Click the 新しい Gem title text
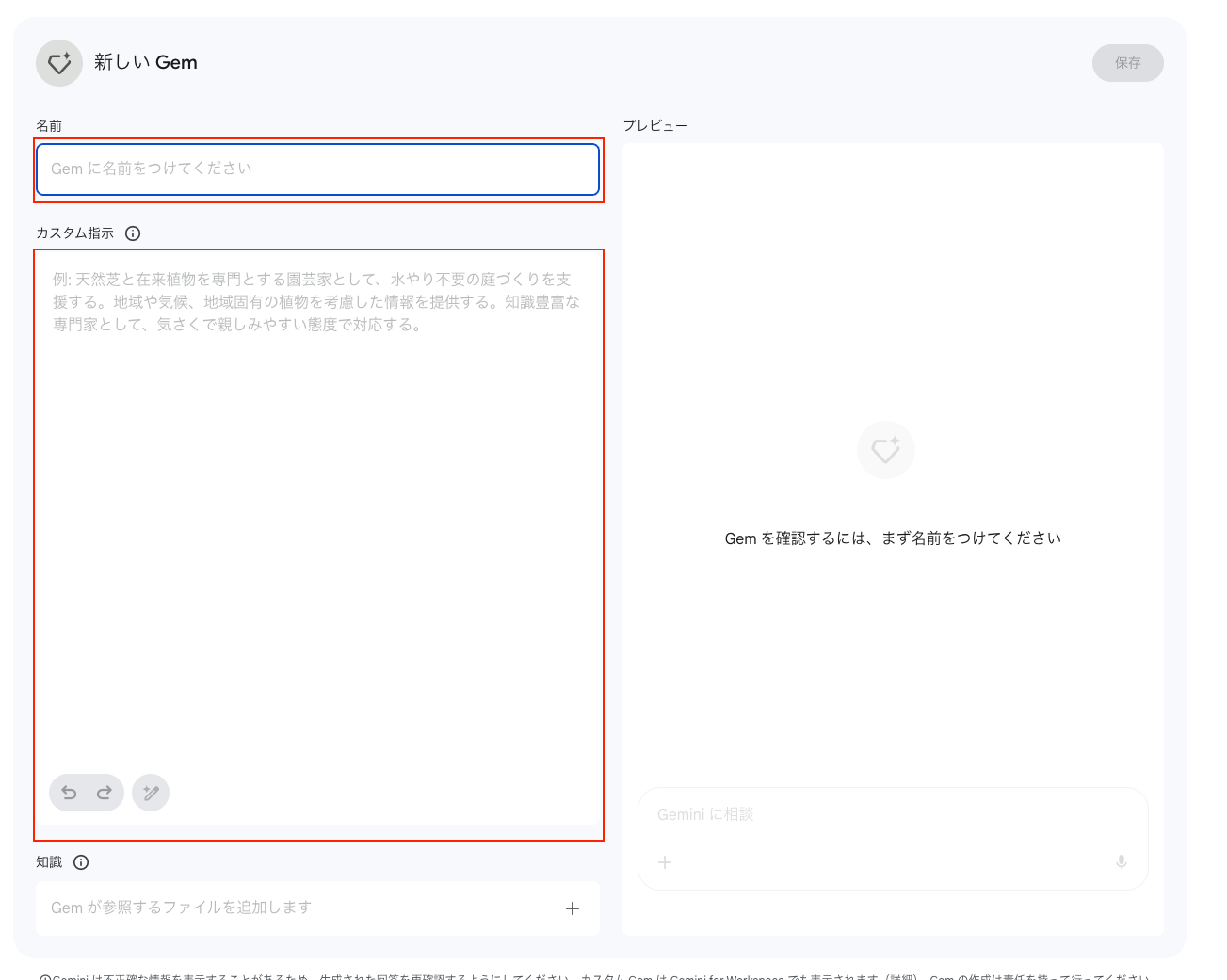Screen dimensions: 1227x980 [x=146, y=62]
